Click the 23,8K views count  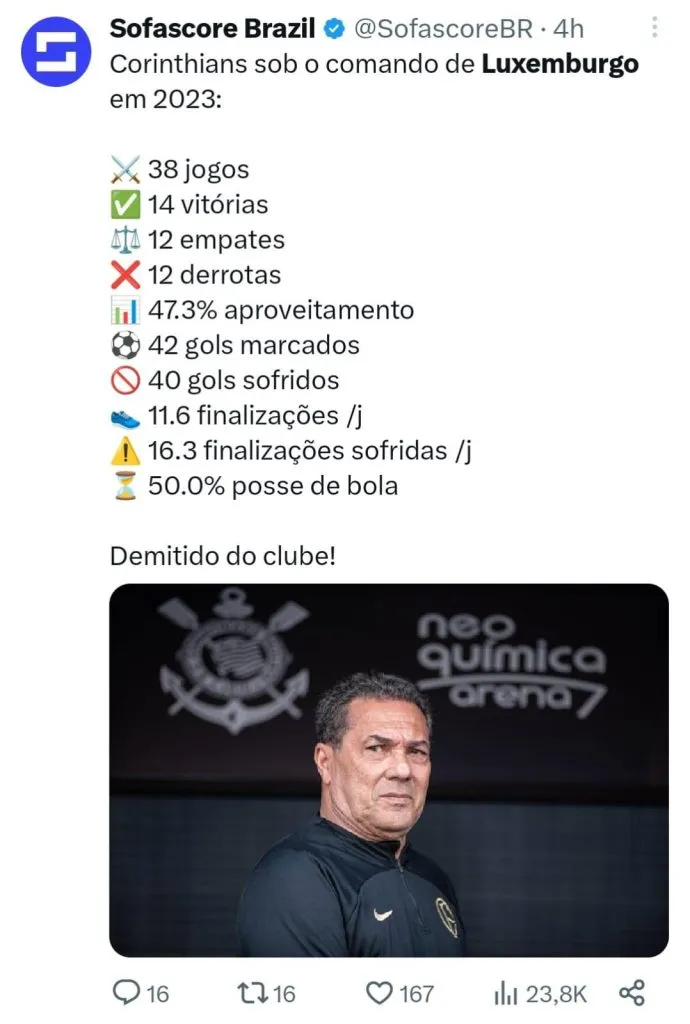[x=557, y=993]
